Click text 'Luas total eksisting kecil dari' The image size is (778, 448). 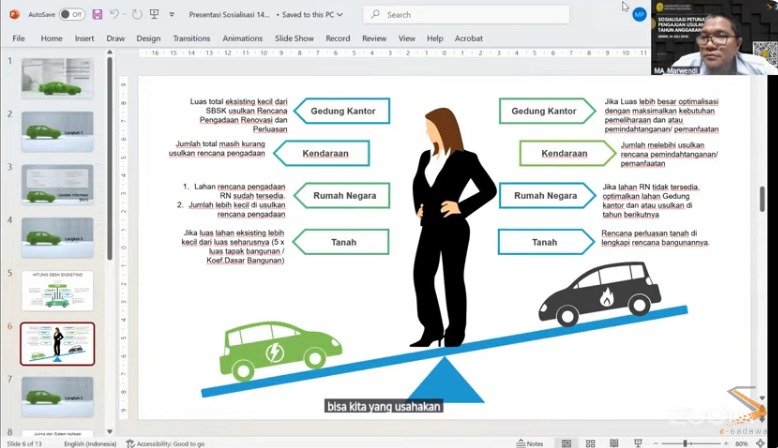point(239,101)
